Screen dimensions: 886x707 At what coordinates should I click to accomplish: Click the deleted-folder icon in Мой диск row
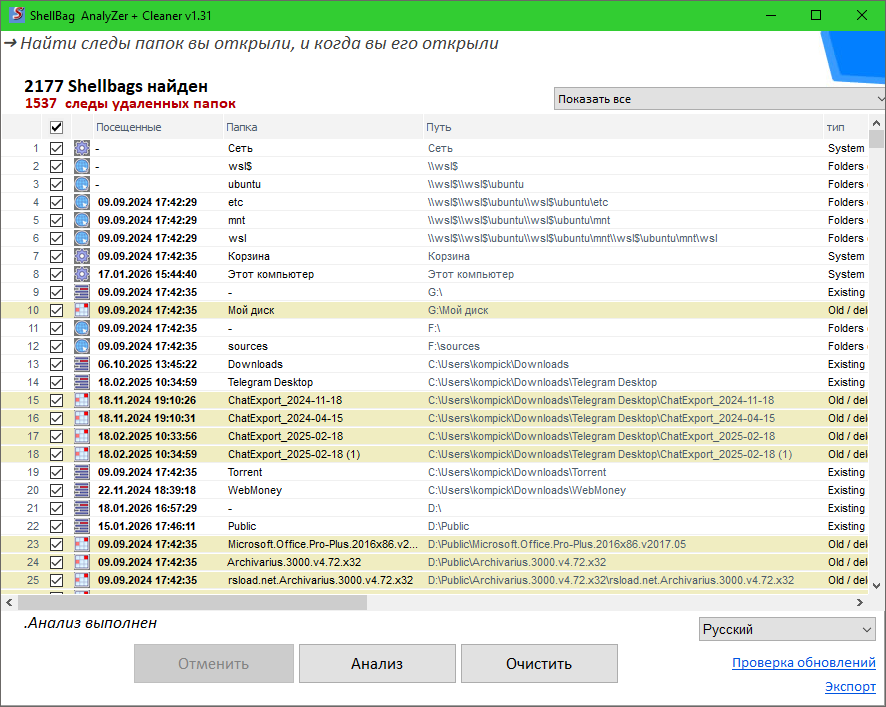pyautogui.click(x=82, y=310)
